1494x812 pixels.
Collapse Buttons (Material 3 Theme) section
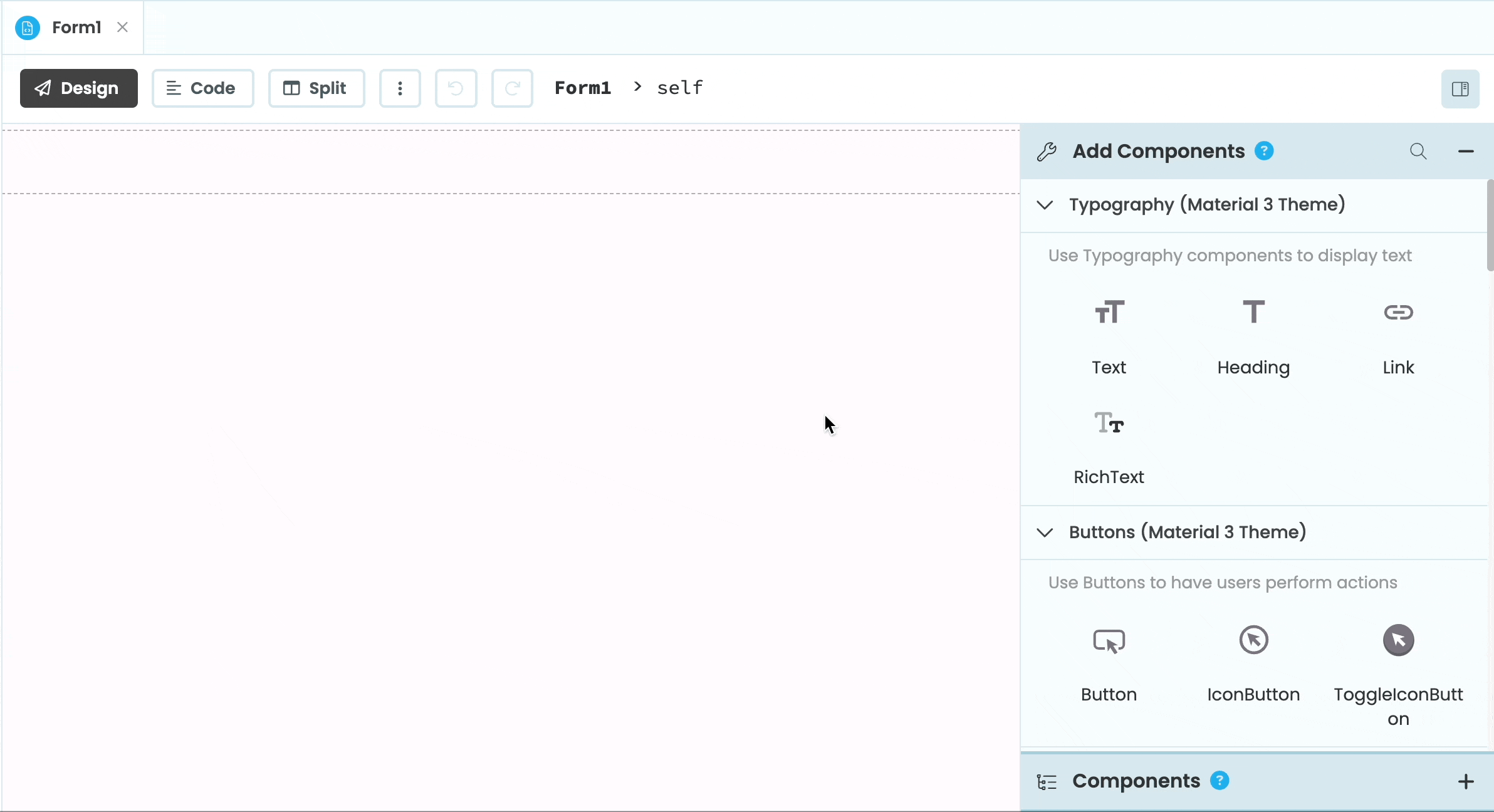click(1045, 533)
